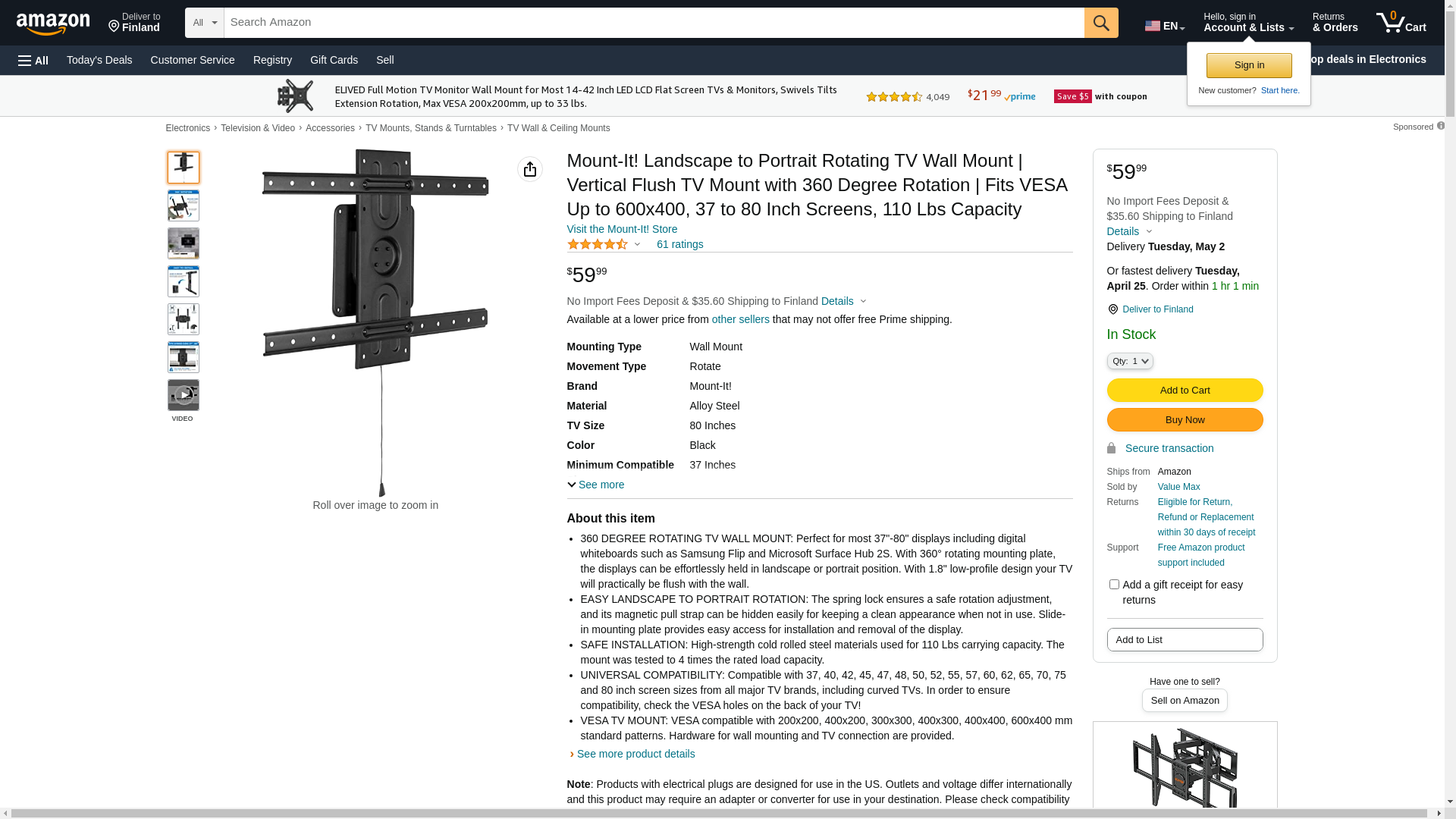This screenshot has height=819, width=1456.
Task: Open the All hamburger menu
Action: coord(33,61)
